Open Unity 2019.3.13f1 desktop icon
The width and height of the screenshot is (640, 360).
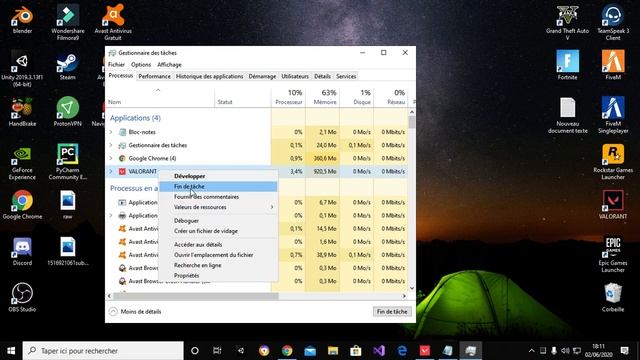[22, 69]
